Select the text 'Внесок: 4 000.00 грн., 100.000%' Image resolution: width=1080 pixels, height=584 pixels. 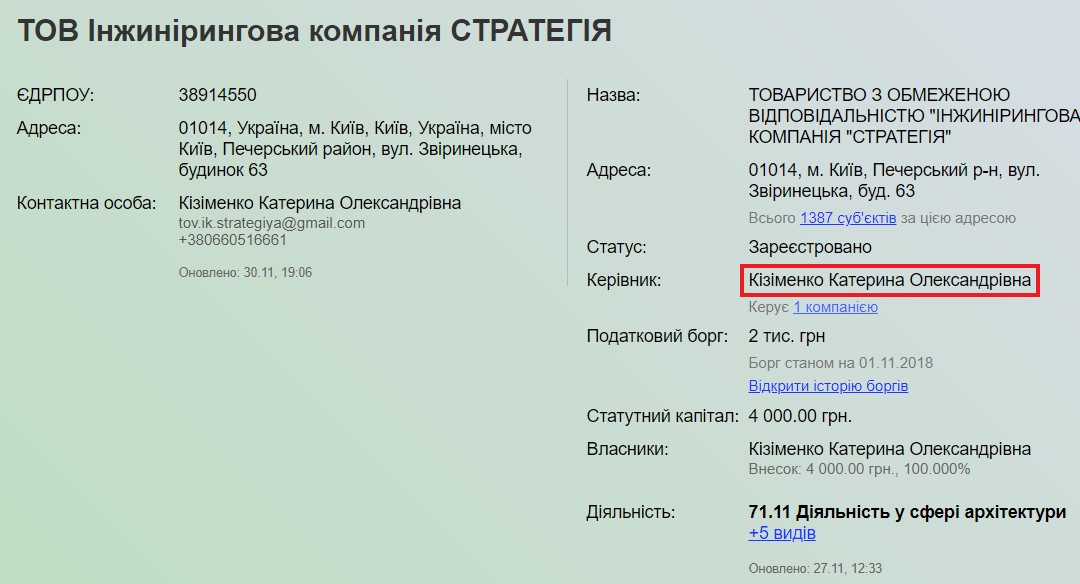click(x=859, y=470)
